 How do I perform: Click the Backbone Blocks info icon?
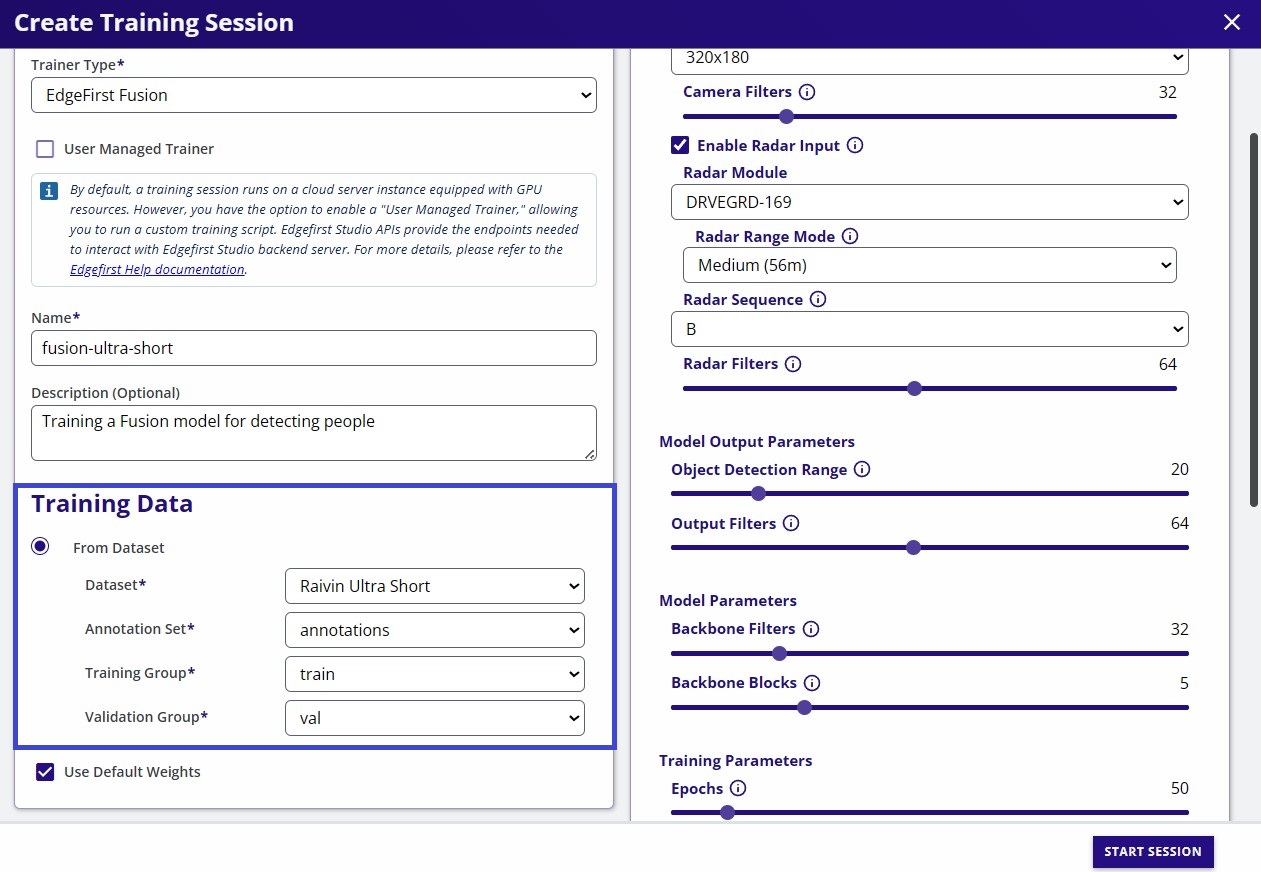coord(813,683)
